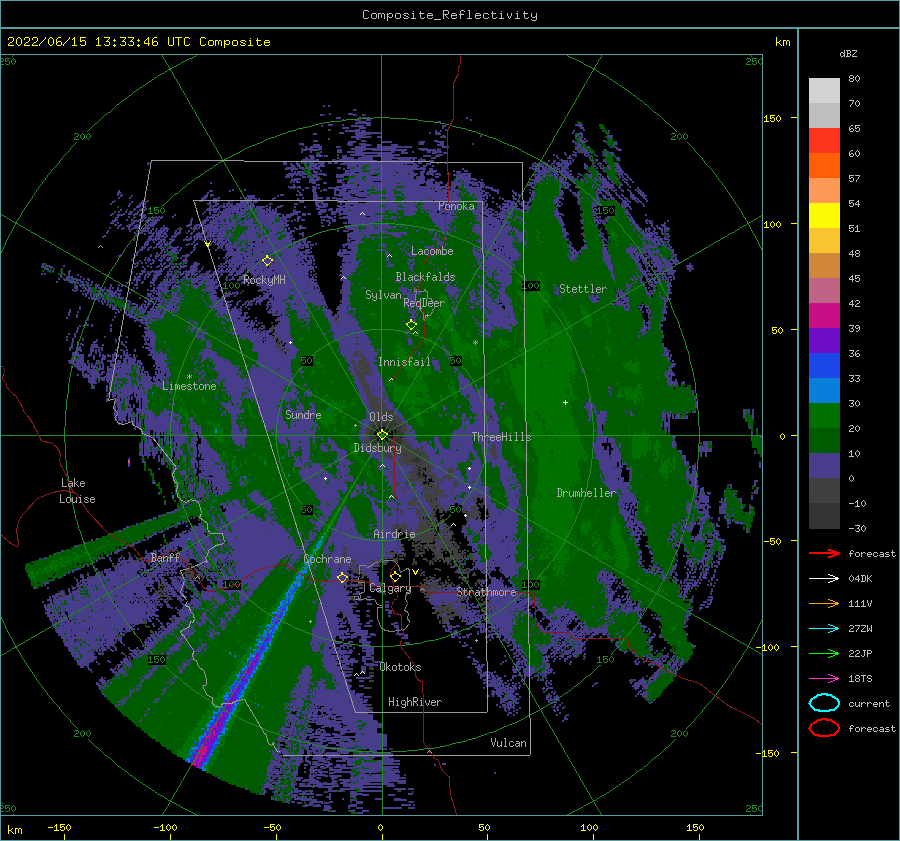The width and height of the screenshot is (900, 841).
Task: Pick the orange 57-60 dBZ swatch
Action: pyautogui.click(x=824, y=165)
